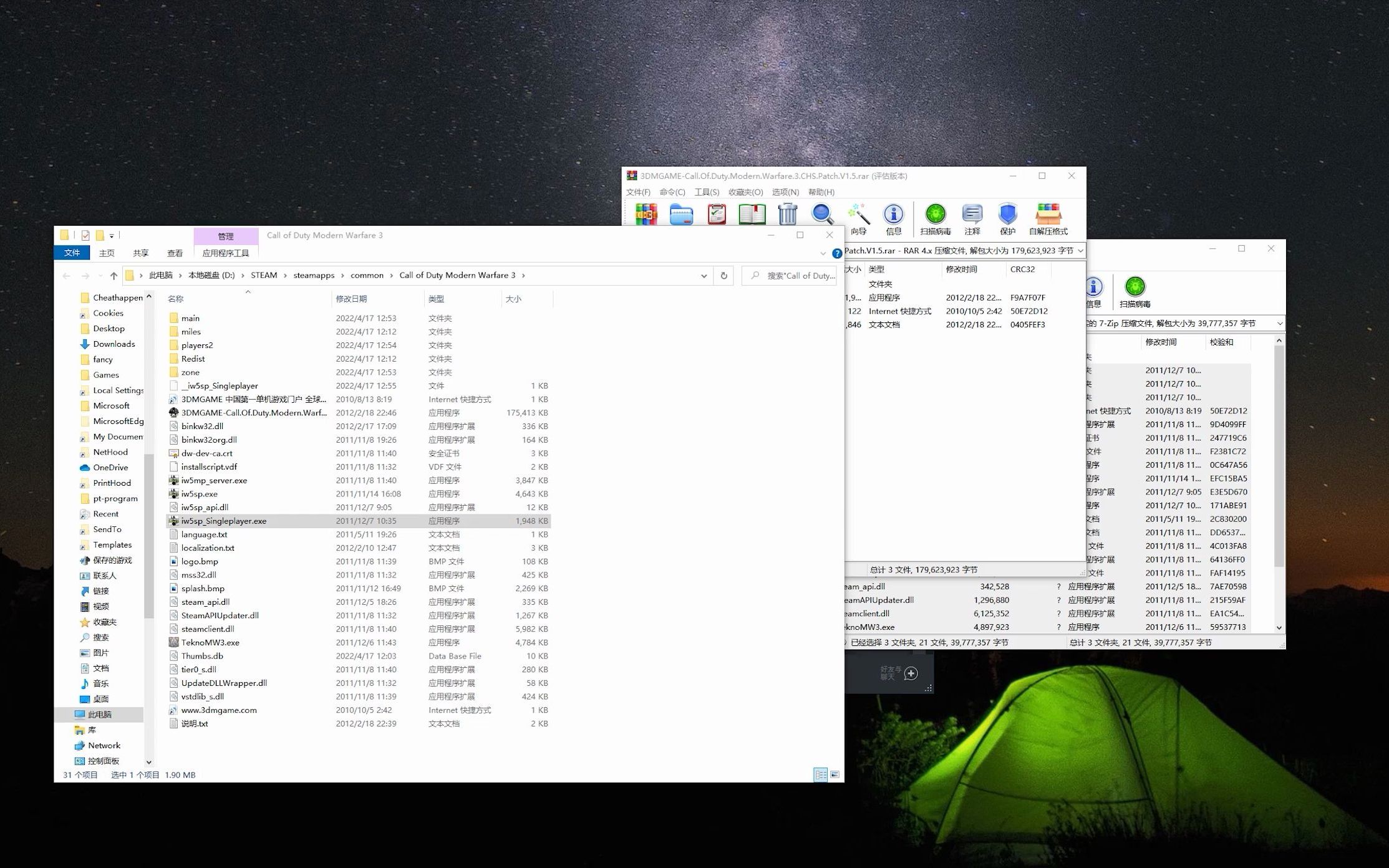Click the Up one level arrow in Explorer
Viewport: 1389px width, 868px height.
tap(114, 275)
